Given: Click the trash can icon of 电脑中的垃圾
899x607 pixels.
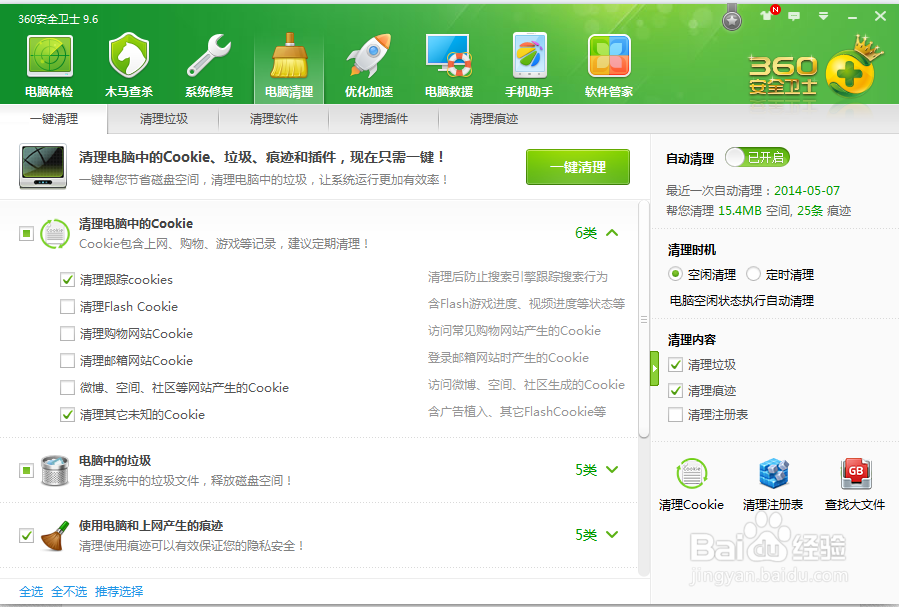Looking at the screenshot, I should (x=55, y=471).
